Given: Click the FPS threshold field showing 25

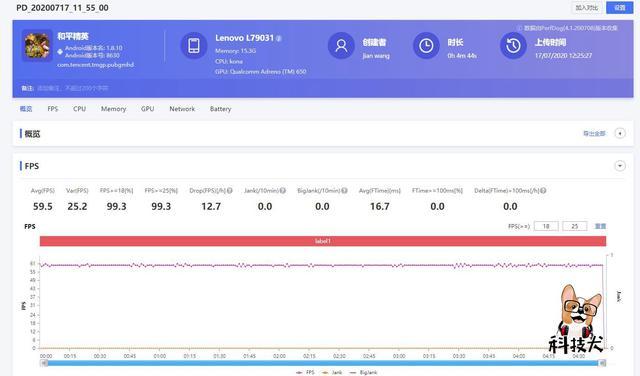Looking at the screenshot, I should coord(575,226).
